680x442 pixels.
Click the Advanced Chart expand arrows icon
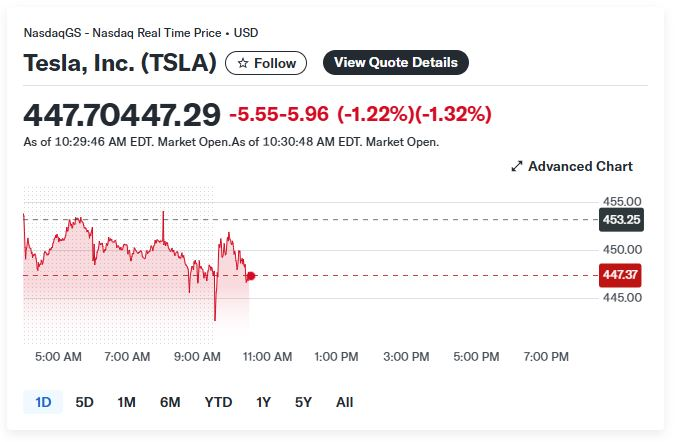point(517,166)
